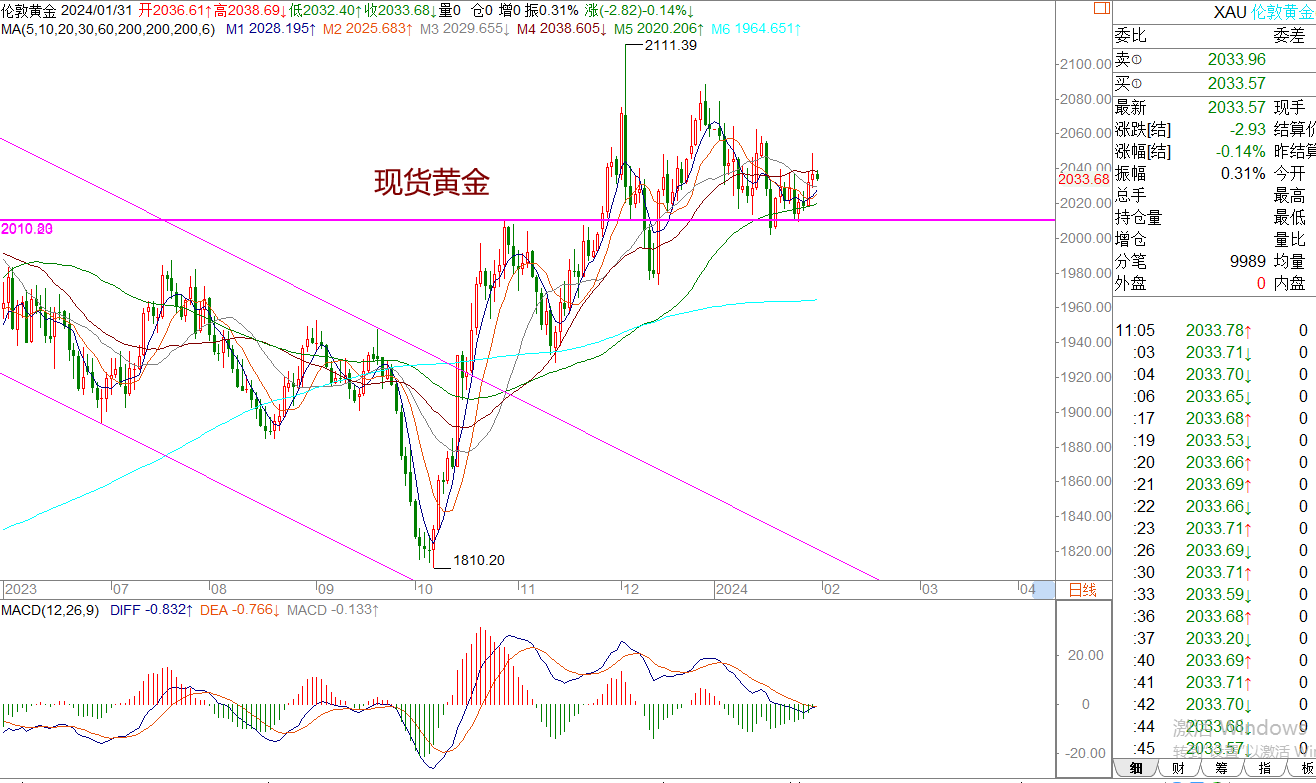Click the 委差 label
The image size is (1316, 783).
1289,35
